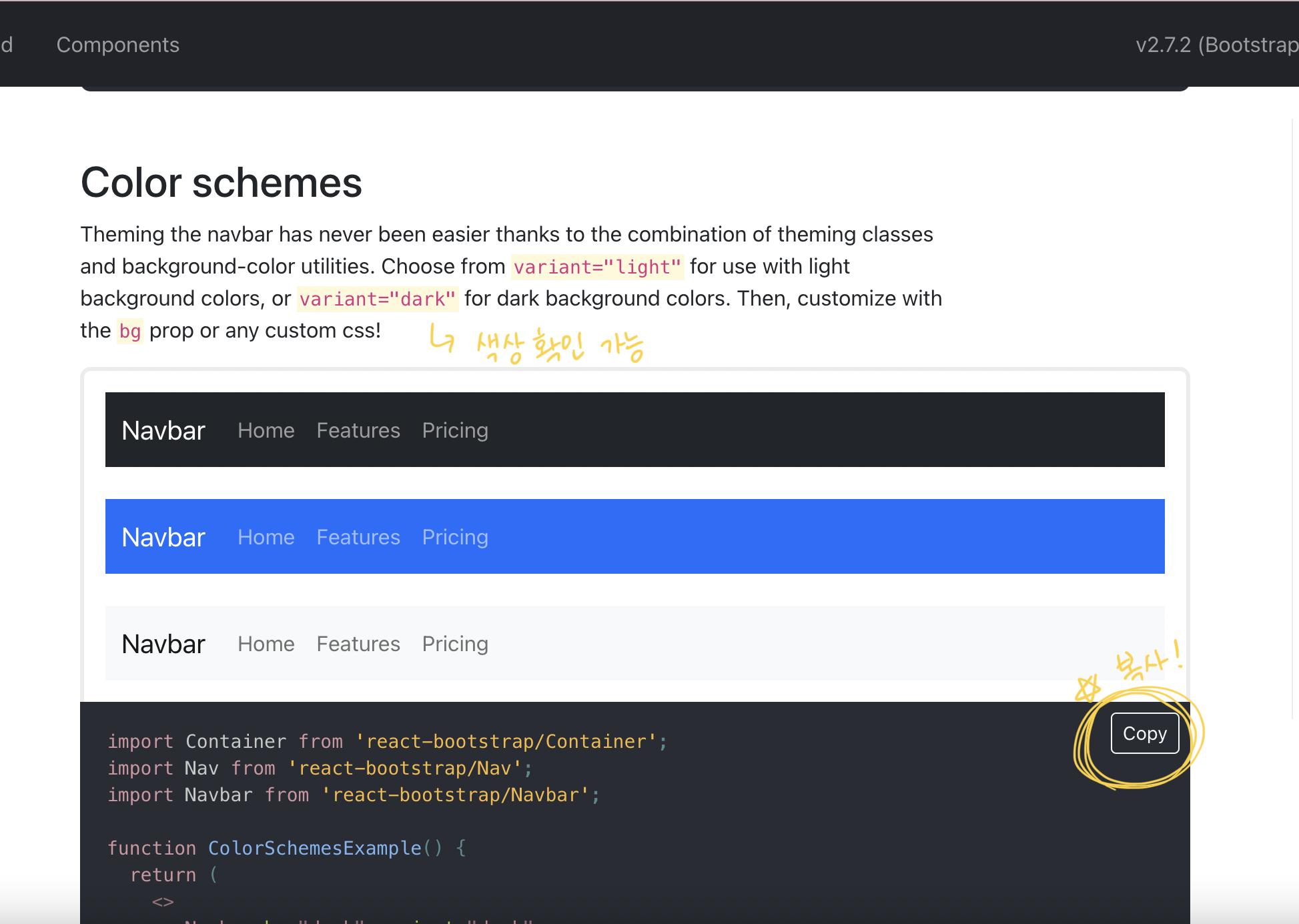
Task: Click Features in the blue navbar example
Action: (358, 536)
